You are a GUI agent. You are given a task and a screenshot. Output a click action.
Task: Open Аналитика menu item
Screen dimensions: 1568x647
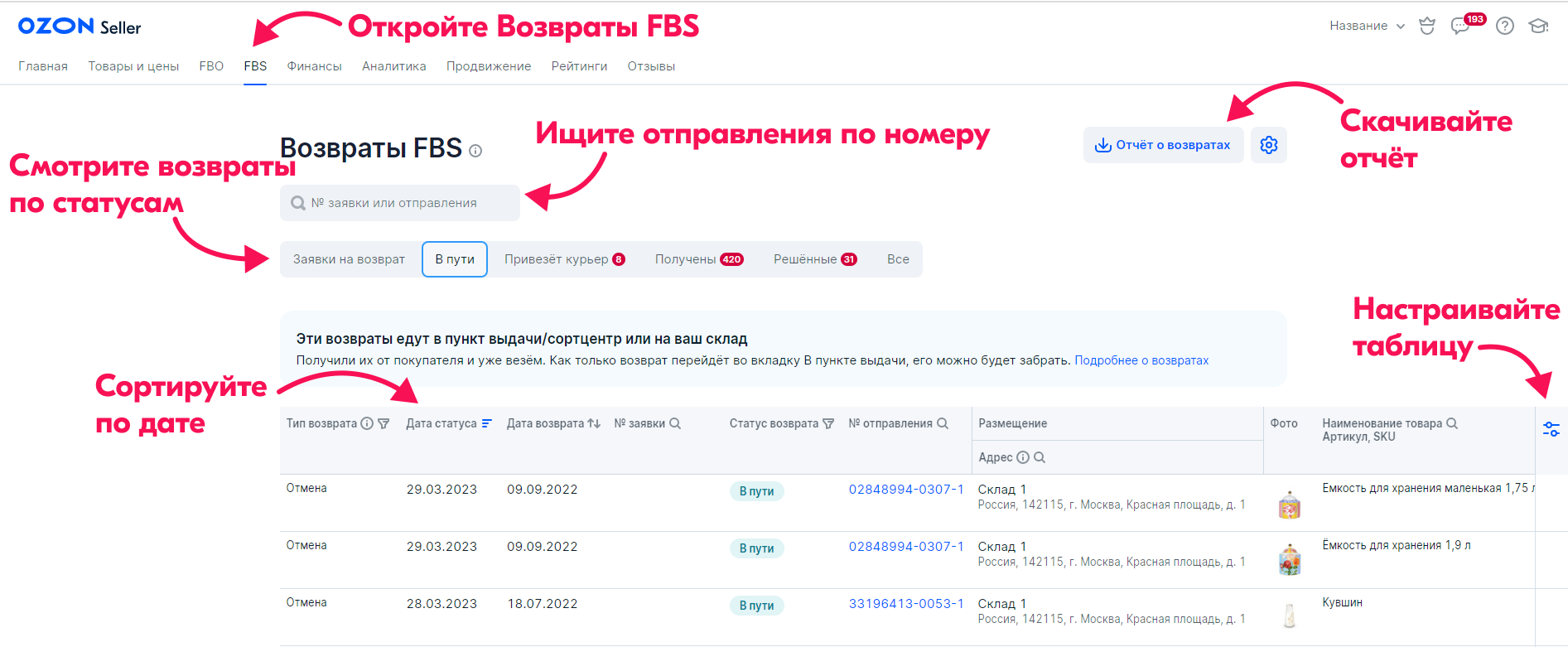point(394,66)
